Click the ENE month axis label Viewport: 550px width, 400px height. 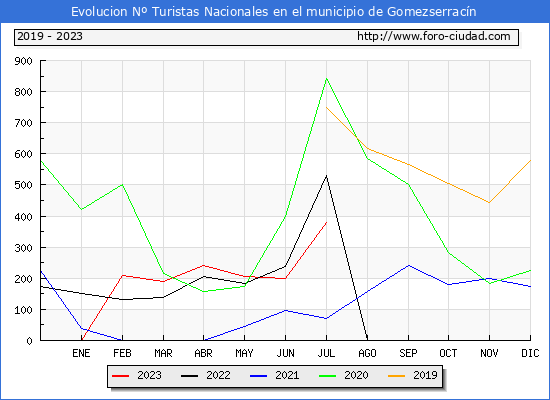click(81, 353)
